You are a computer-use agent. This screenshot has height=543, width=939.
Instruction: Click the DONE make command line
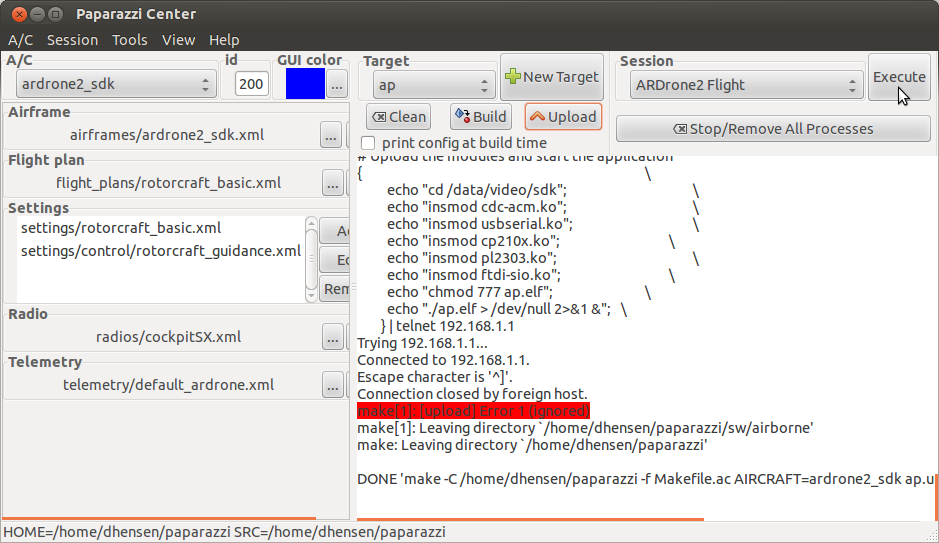coord(646,479)
